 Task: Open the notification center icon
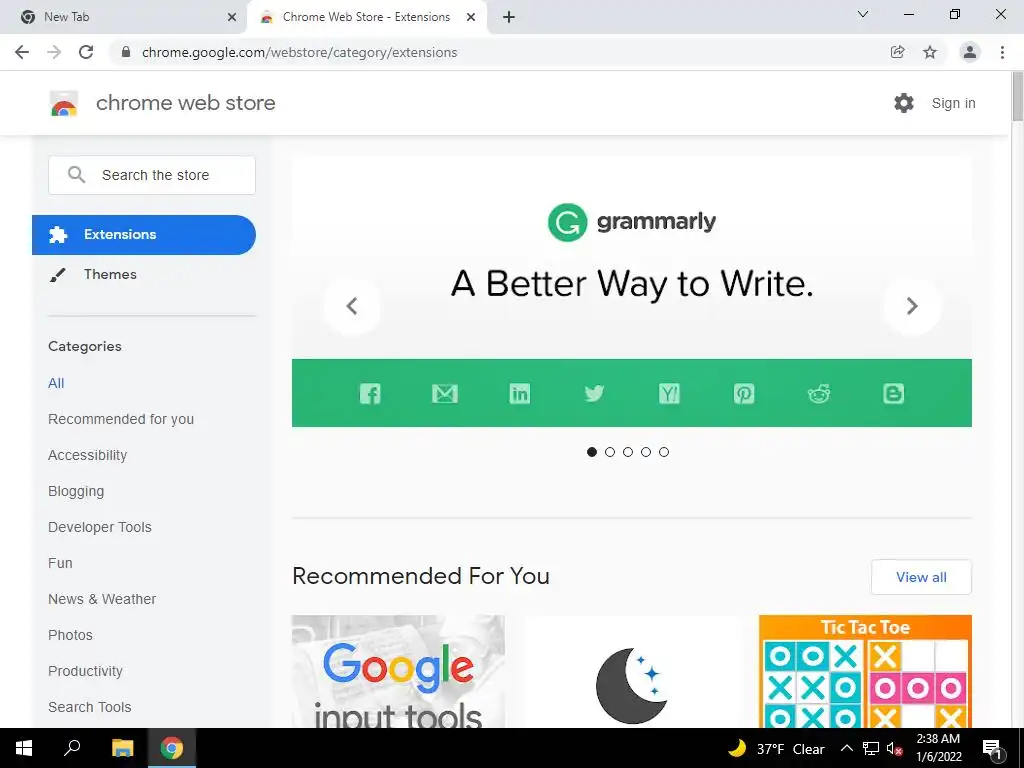click(x=993, y=749)
